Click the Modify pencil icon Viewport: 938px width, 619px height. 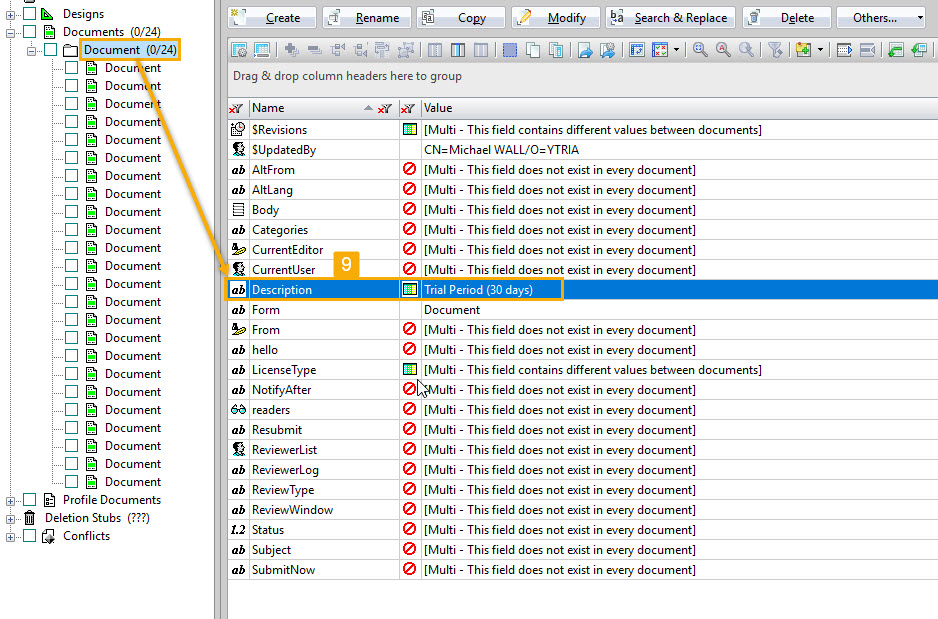click(x=523, y=17)
